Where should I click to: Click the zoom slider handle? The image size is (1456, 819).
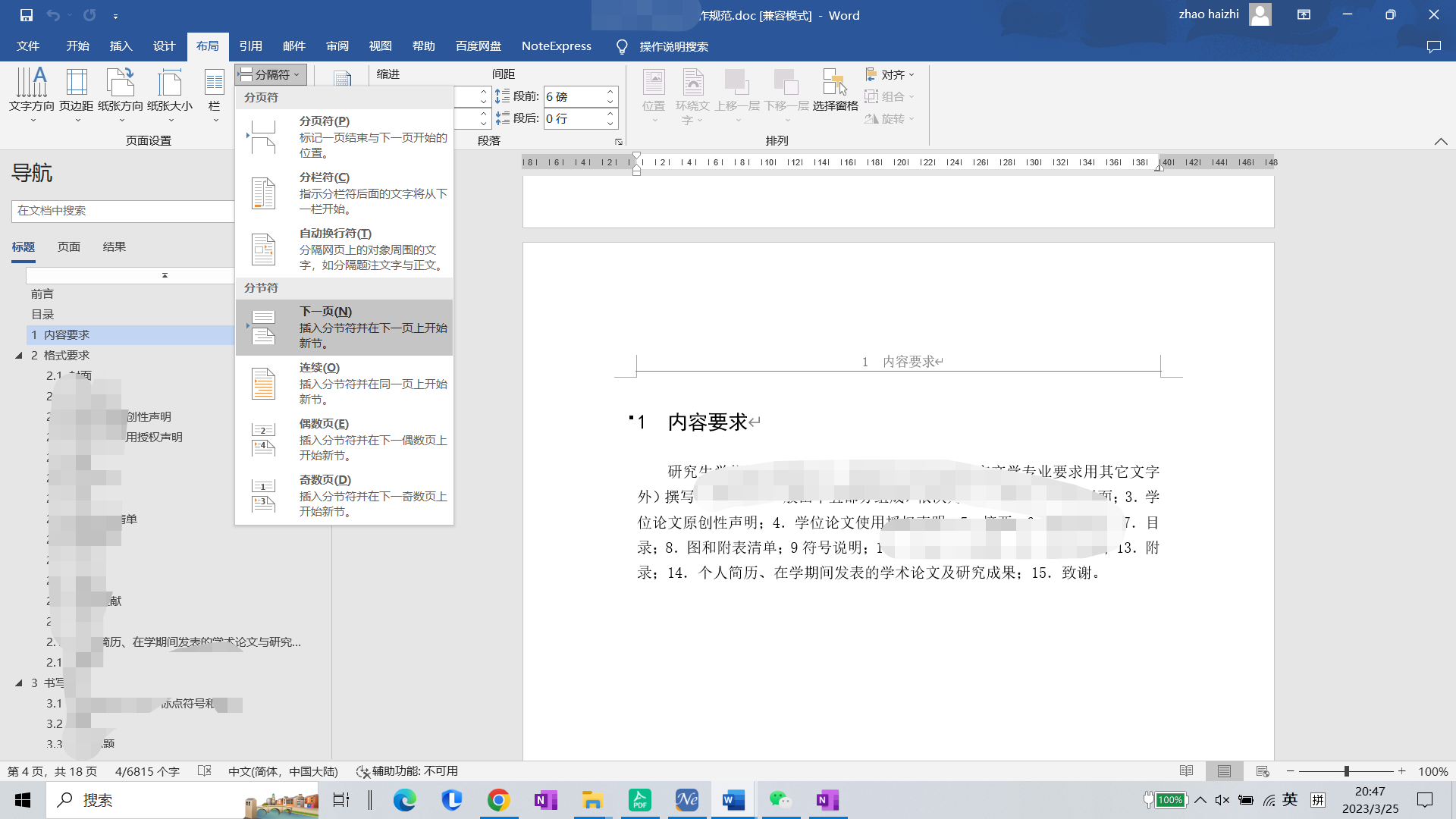pos(1347,771)
